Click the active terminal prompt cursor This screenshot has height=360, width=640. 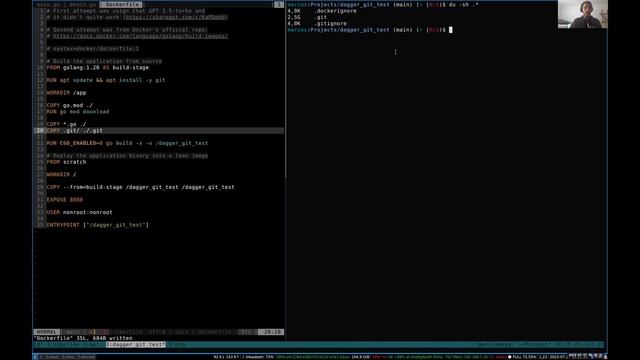pos(451,30)
